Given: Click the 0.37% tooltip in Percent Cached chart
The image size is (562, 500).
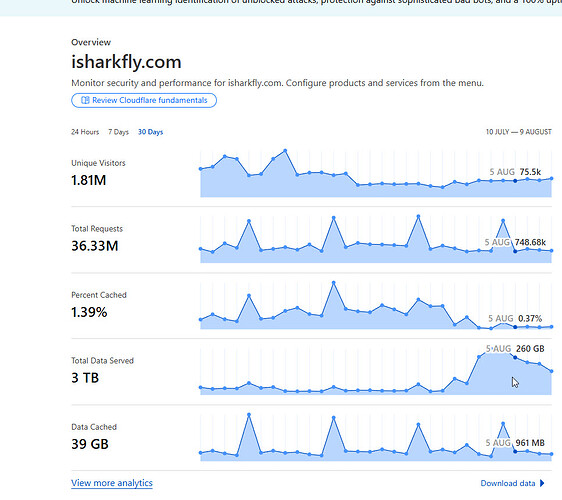Looking at the screenshot, I should 515,318.
